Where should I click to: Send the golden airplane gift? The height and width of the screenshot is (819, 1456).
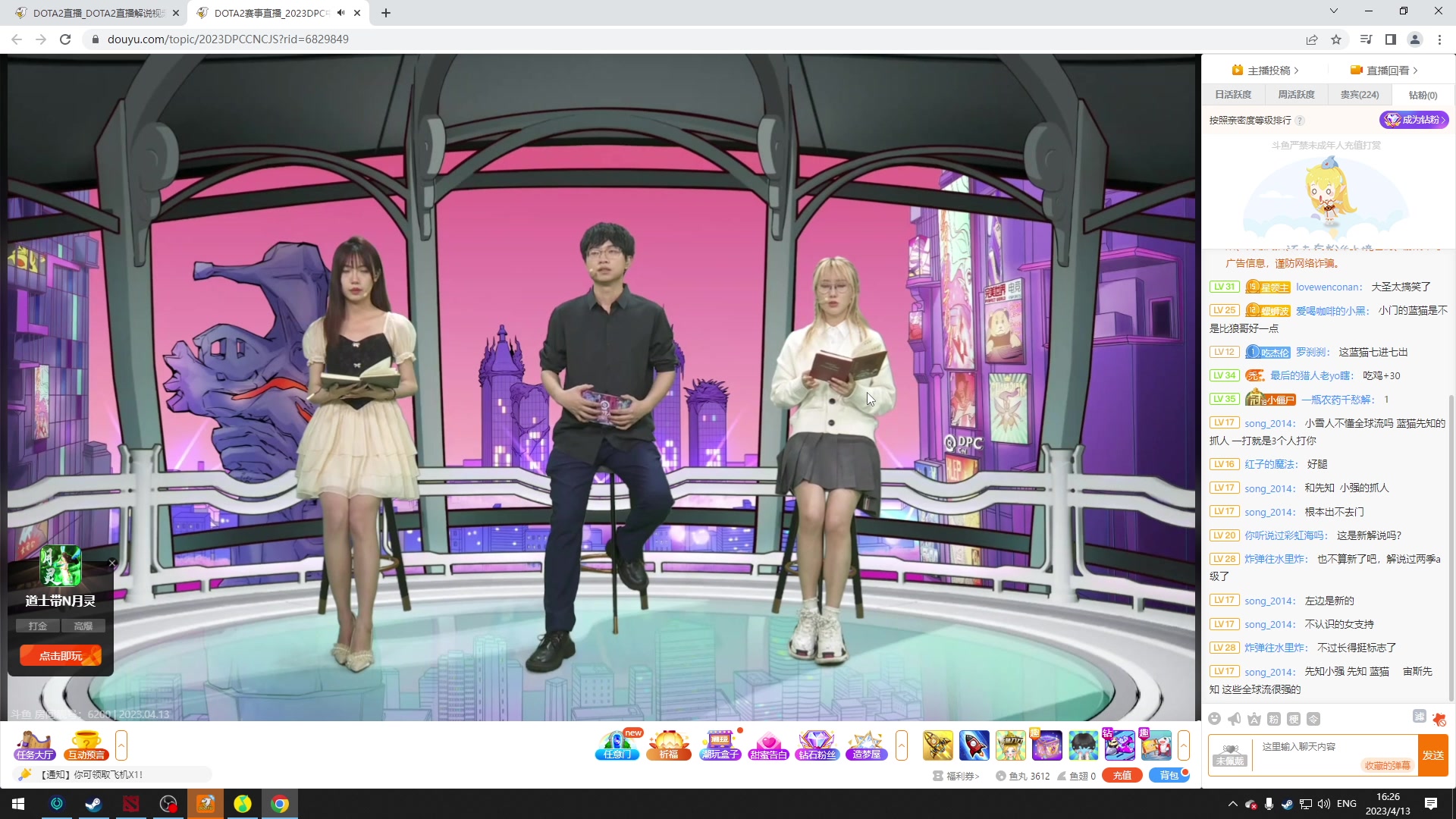tap(937, 745)
